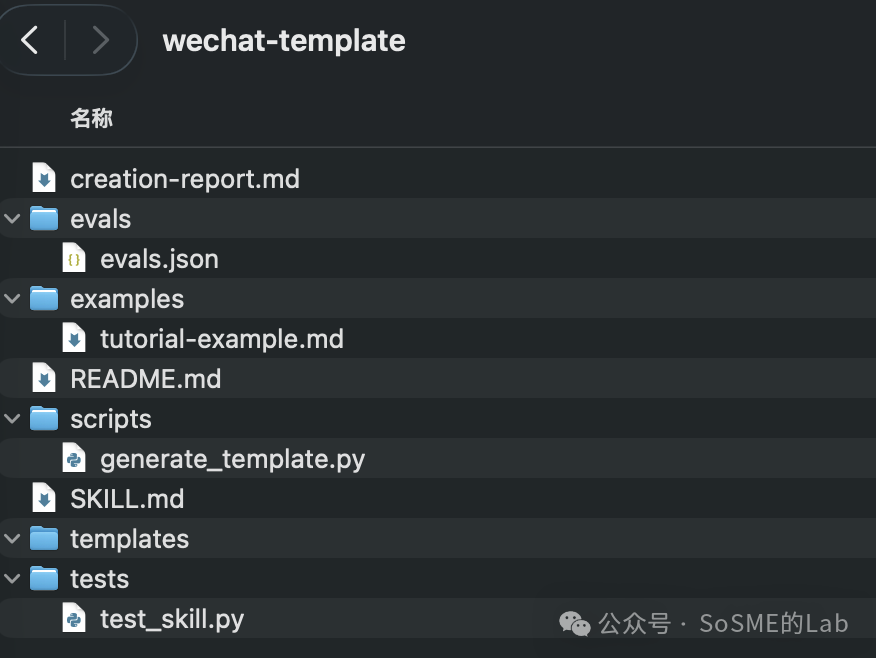Image resolution: width=876 pixels, height=658 pixels.
Task: Click the scripts folder icon
Action: [44, 419]
